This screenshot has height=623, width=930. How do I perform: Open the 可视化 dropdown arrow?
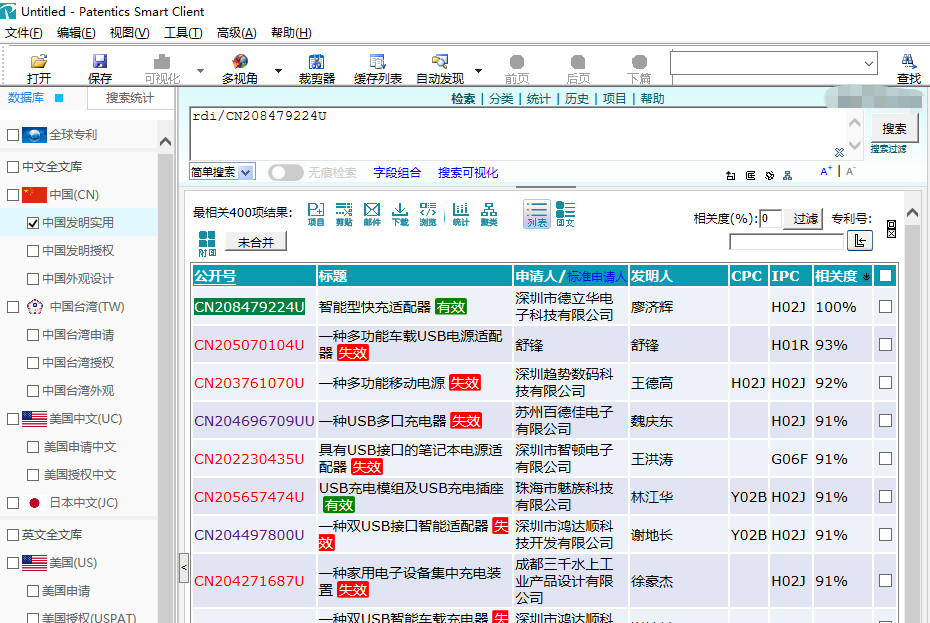click(200, 71)
